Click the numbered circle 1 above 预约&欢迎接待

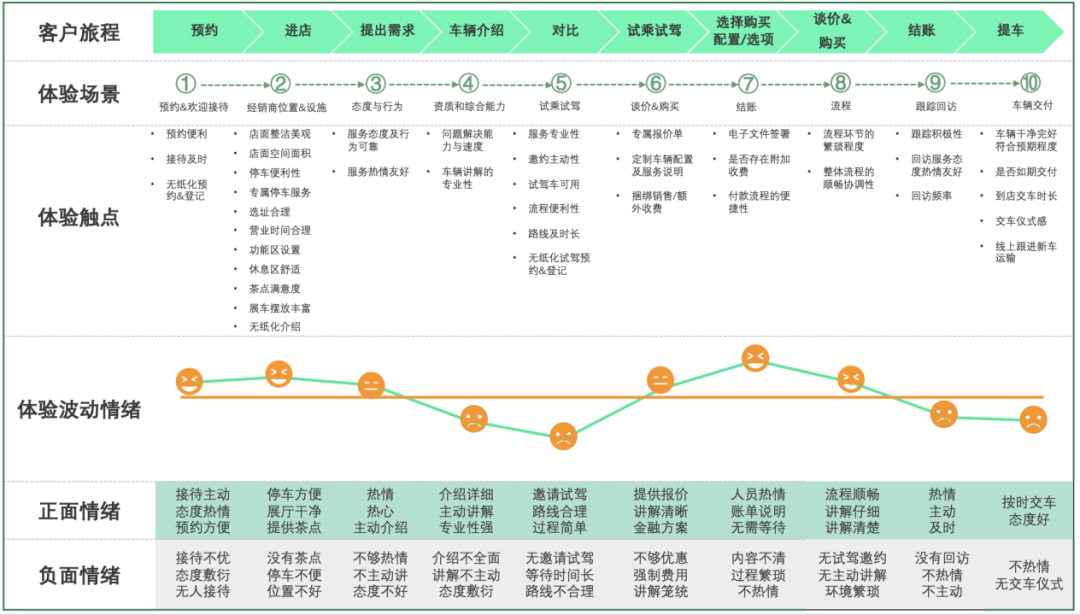186,84
